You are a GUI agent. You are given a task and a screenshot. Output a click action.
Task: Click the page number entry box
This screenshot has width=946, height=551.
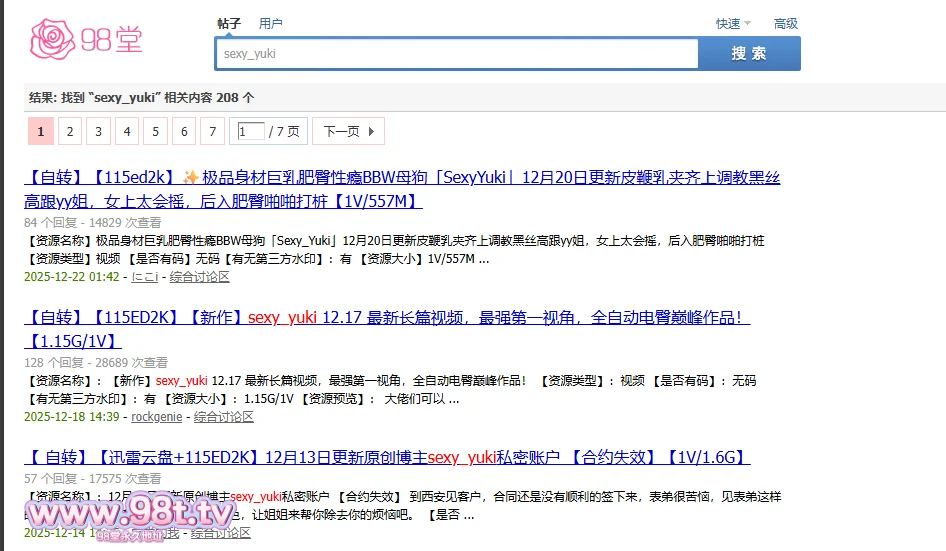pos(250,131)
